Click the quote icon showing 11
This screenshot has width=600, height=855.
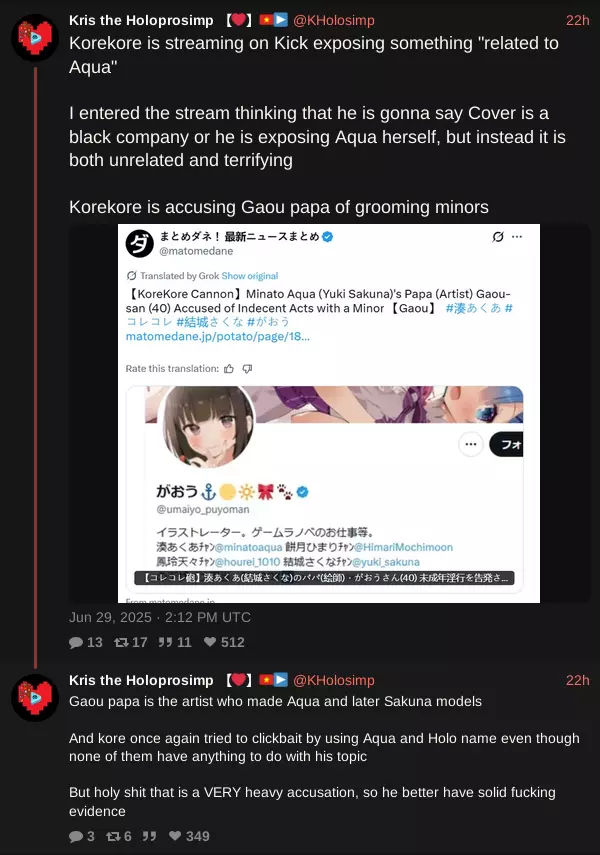[x=165, y=642]
